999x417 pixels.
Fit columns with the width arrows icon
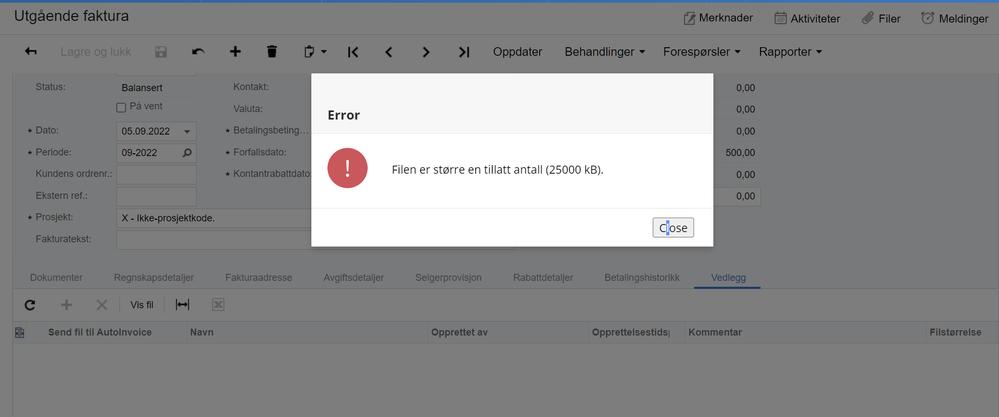(x=182, y=305)
